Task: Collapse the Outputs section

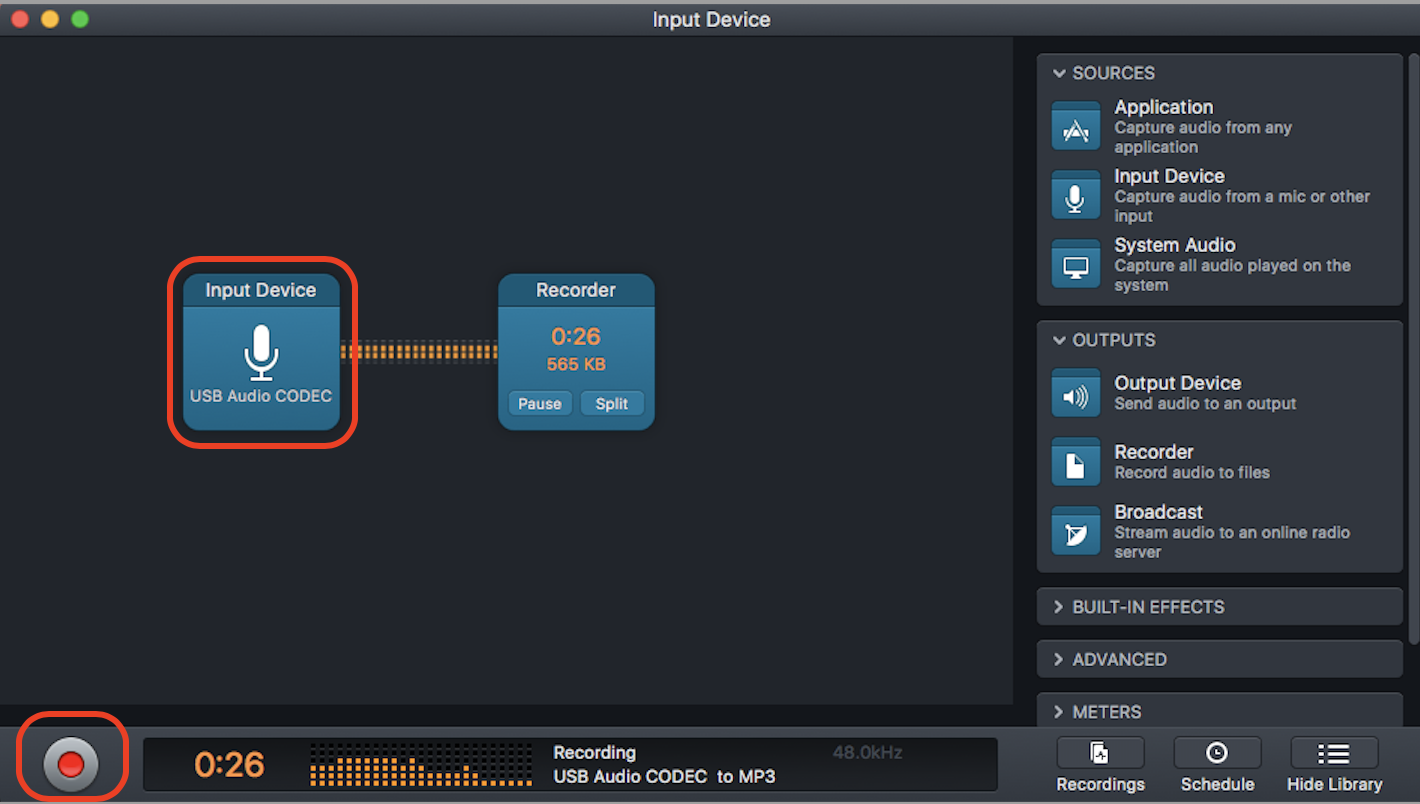Action: pos(1059,340)
